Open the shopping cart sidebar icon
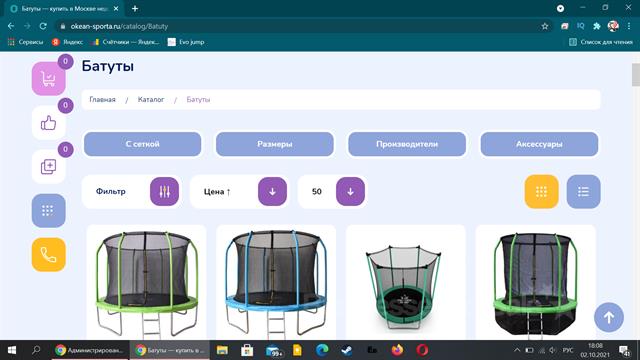The height and width of the screenshot is (360, 640). pyautogui.click(x=49, y=79)
